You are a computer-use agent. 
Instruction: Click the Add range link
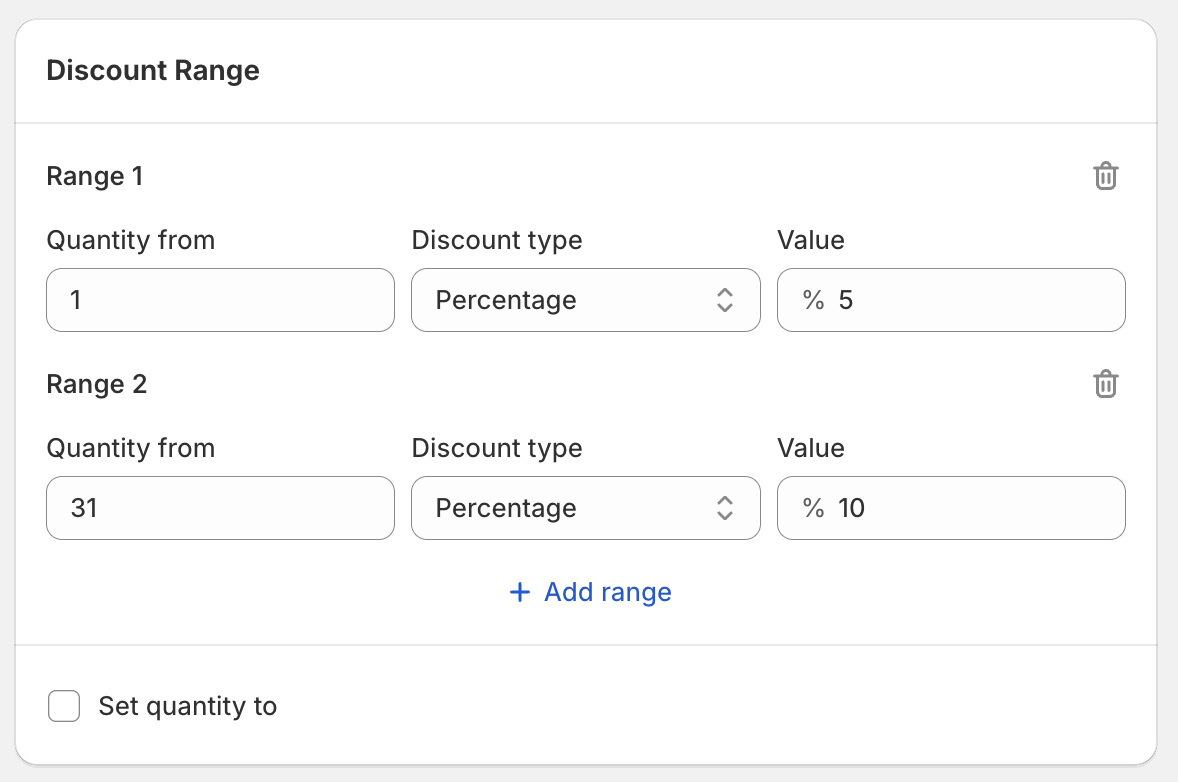(x=607, y=593)
